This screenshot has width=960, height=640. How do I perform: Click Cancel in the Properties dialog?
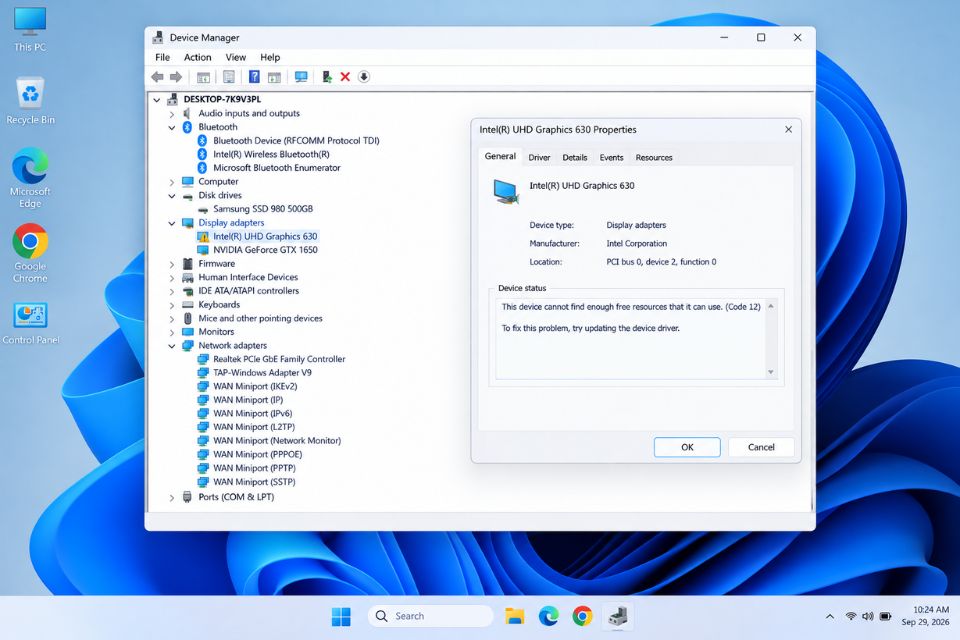(x=761, y=447)
